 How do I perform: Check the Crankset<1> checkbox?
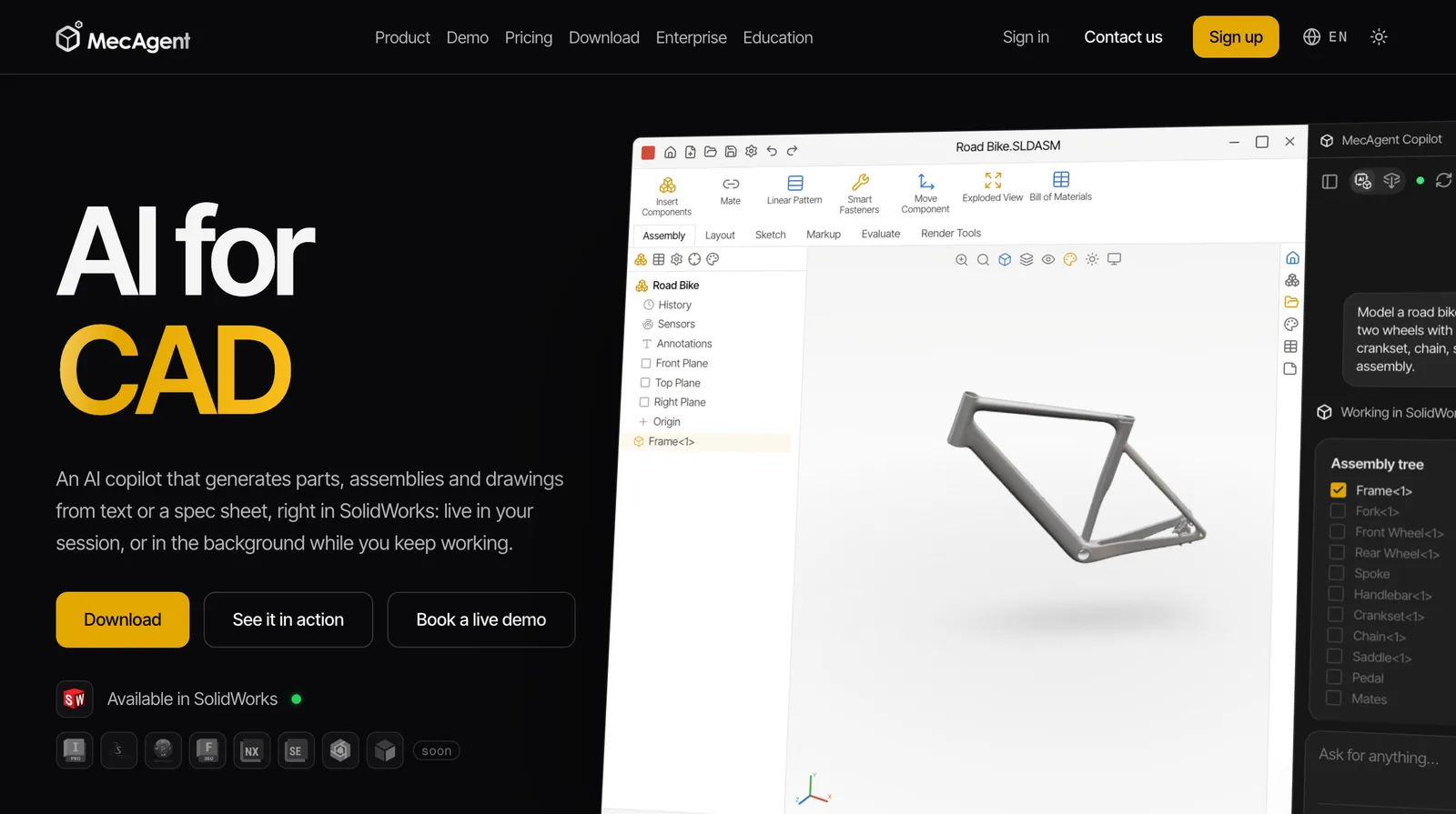coord(1335,615)
